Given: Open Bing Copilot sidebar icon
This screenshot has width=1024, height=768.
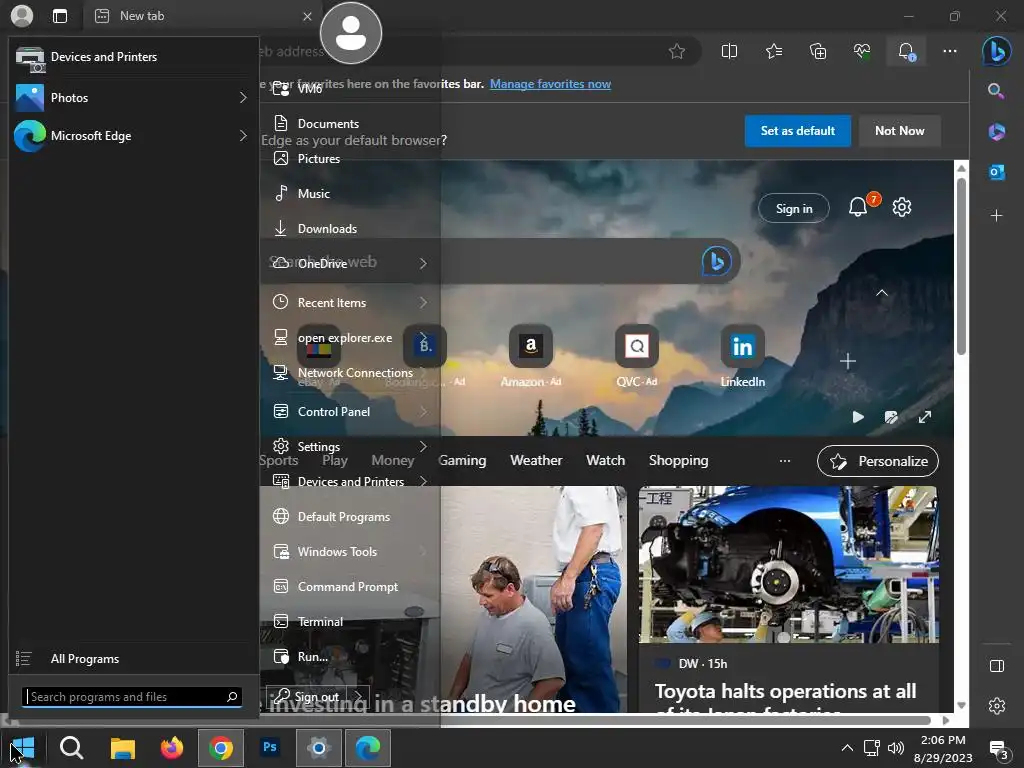Looking at the screenshot, I should point(997,51).
